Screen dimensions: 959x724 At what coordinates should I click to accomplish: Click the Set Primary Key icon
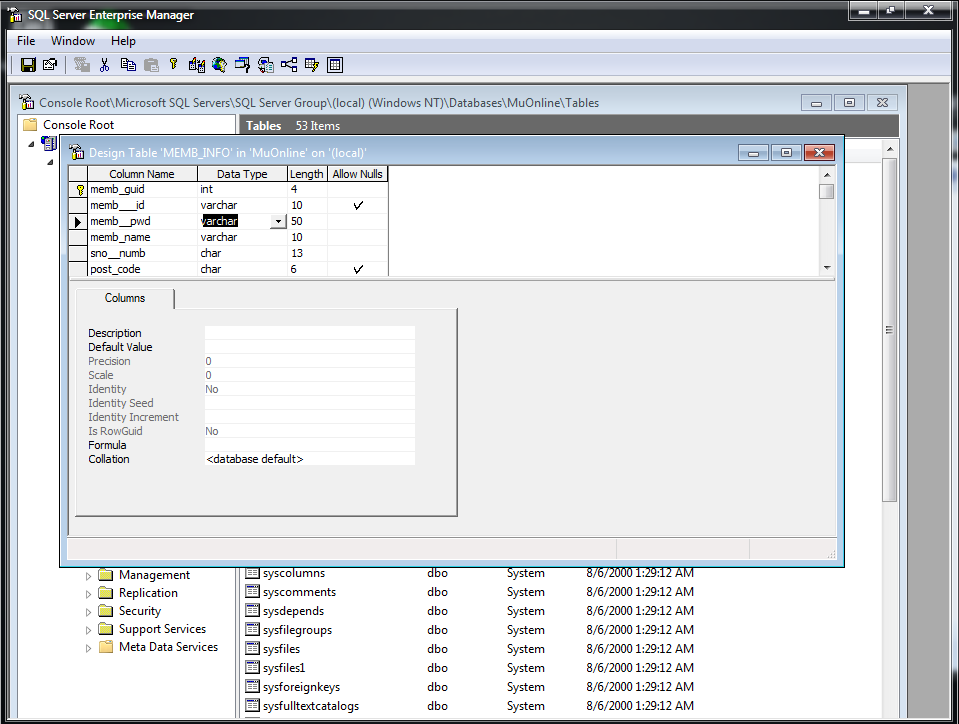tap(173, 65)
